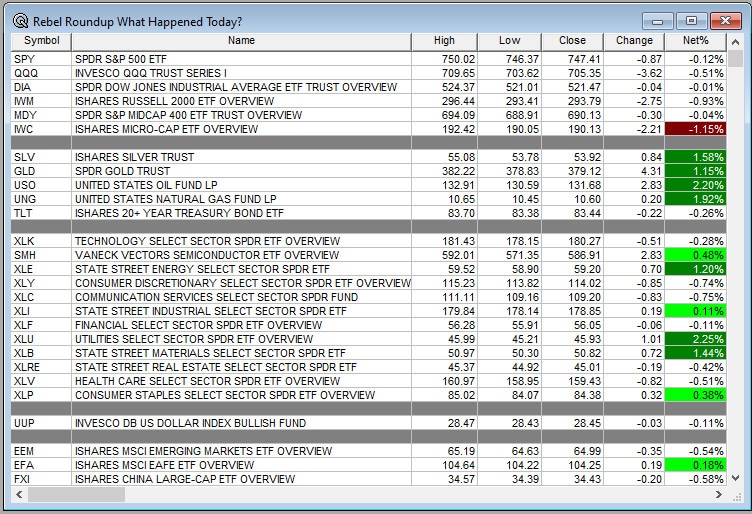Click the XLP close value 84.38
Screen dimensions: 752x514
coord(572,395)
